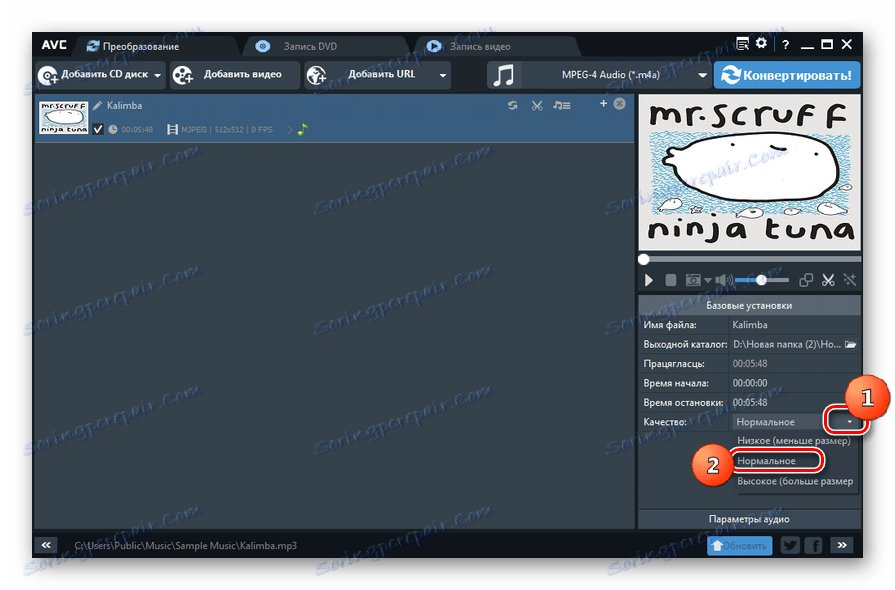Click the Twitter icon
This screenshot has height=590, width=895.
[x=791, y=545]
